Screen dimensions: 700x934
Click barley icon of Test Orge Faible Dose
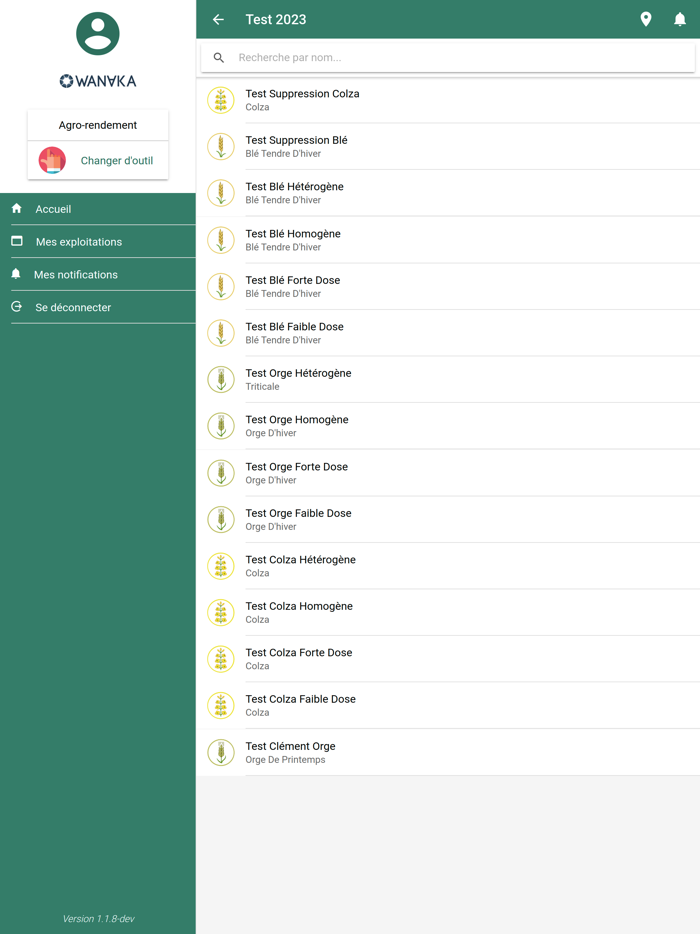(221, 519)
